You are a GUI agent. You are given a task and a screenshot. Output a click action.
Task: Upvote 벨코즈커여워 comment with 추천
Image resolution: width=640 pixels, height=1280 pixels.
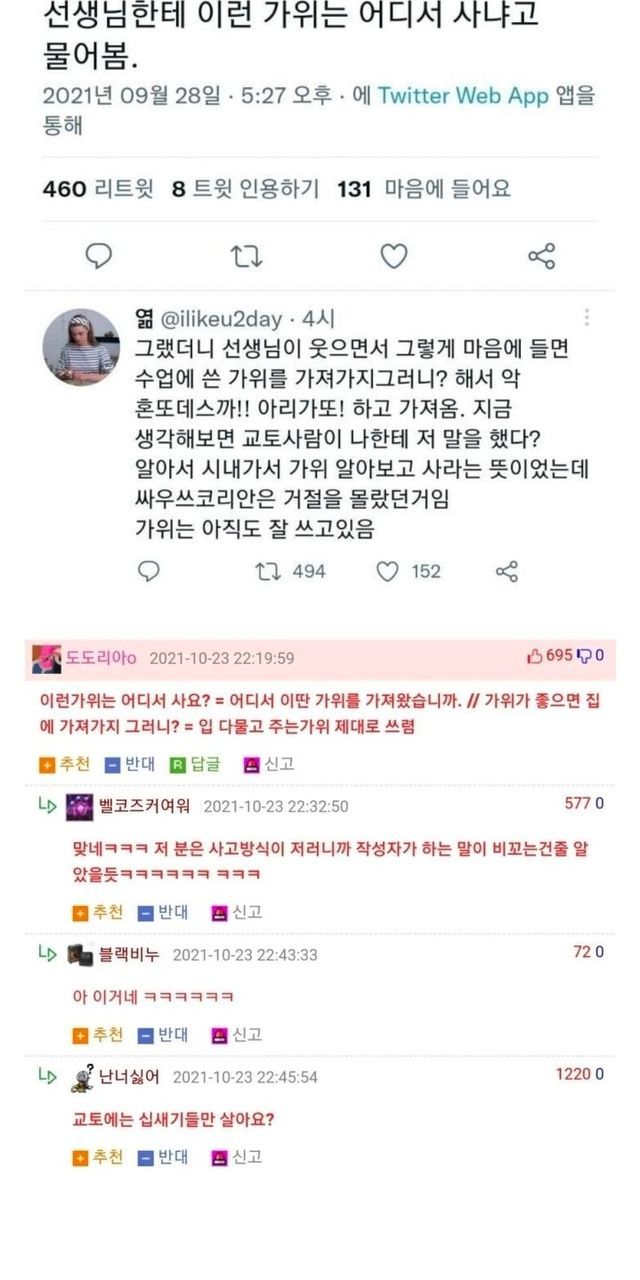[98, 912]
